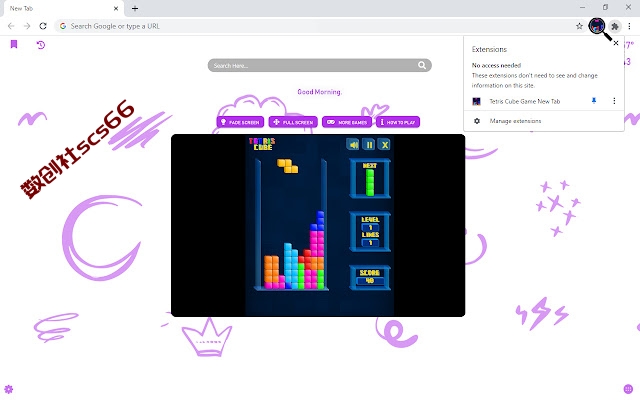The width and height of the screenshot is (640, 400).
Task: Select the New Tab browser tab
Action: (x=62, y=8)
